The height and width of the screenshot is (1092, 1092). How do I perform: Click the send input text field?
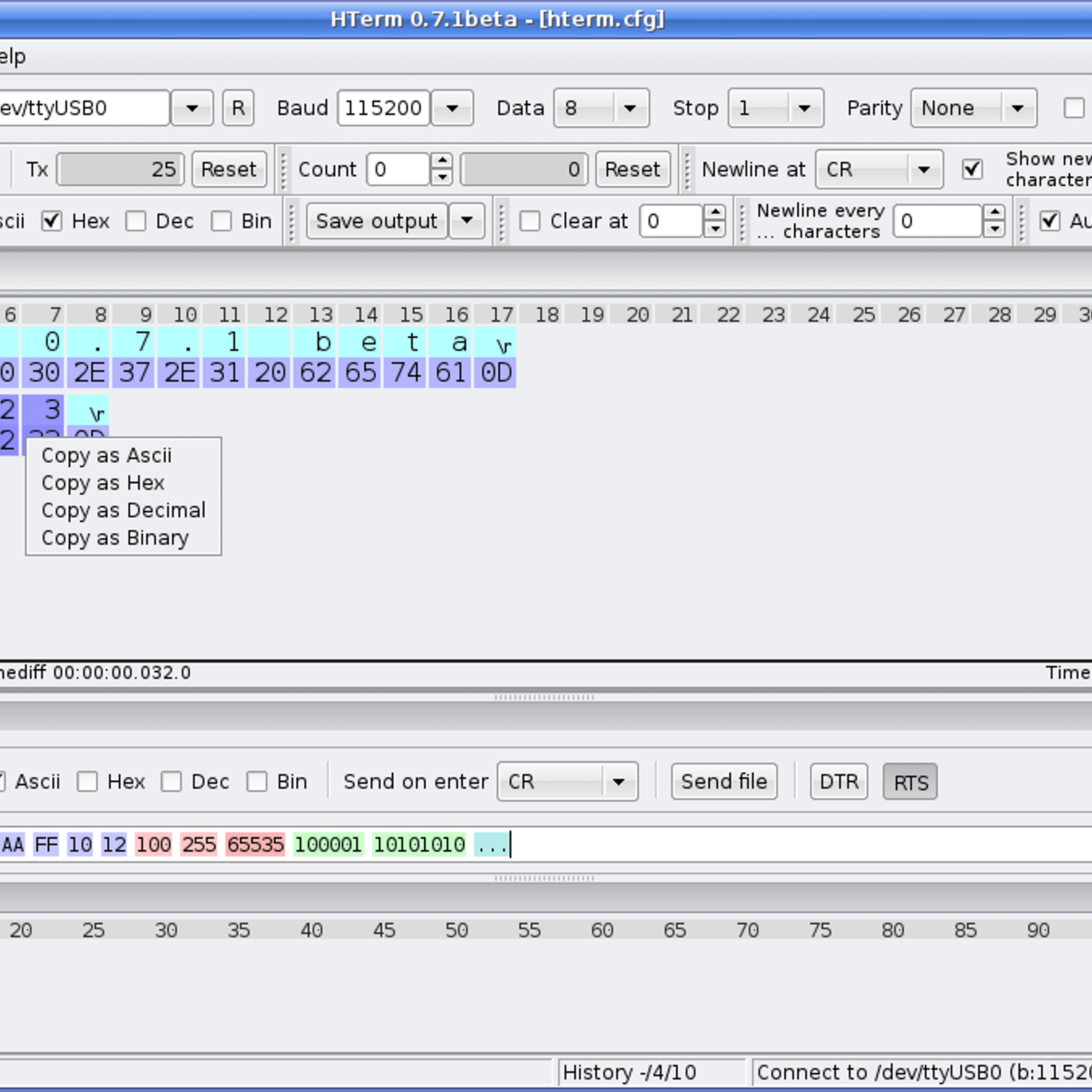click(546, 845)
